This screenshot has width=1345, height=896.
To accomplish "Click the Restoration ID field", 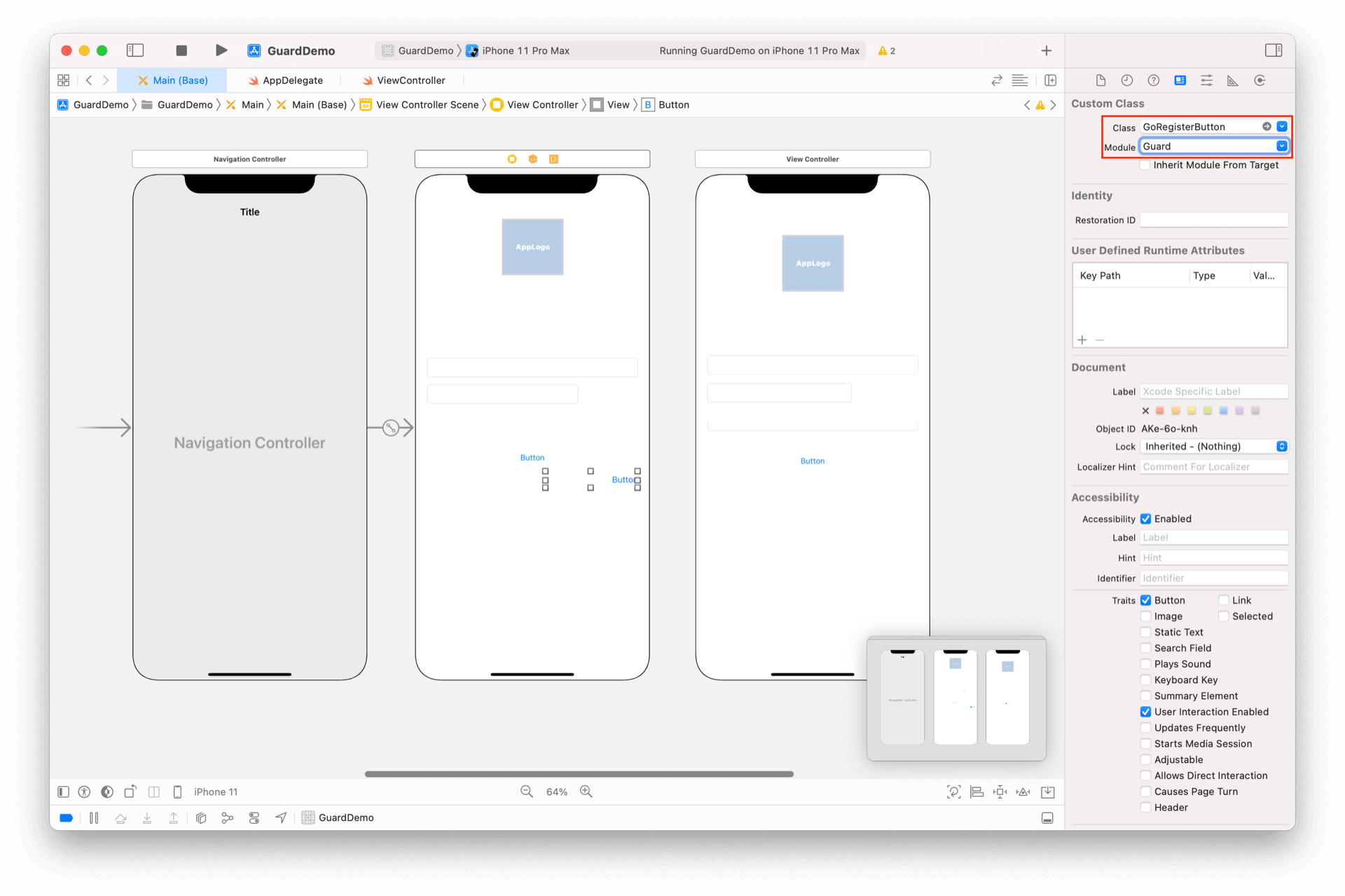I will [x=1213, y=220].
